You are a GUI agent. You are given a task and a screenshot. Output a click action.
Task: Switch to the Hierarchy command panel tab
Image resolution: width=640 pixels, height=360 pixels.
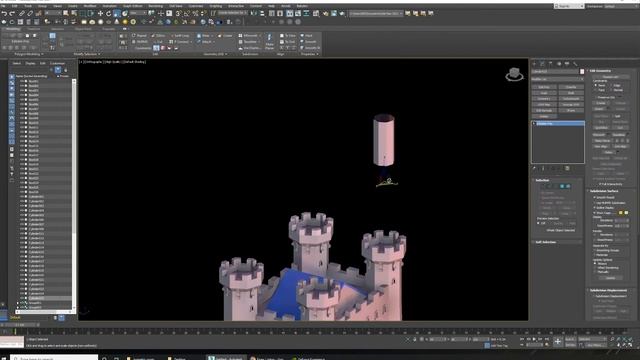point(551,64)
